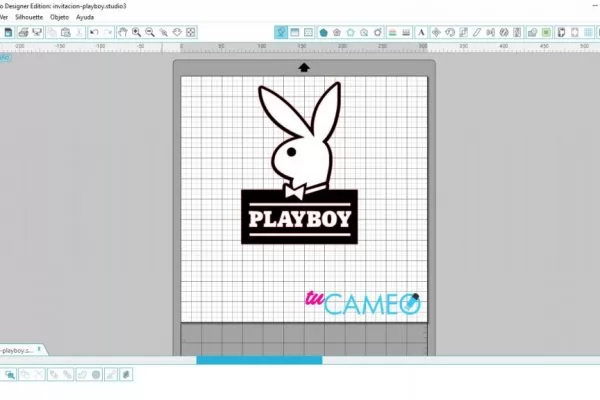Open the Fill Color pentagon panel
The image size is (600, 400).
[323, 33]
